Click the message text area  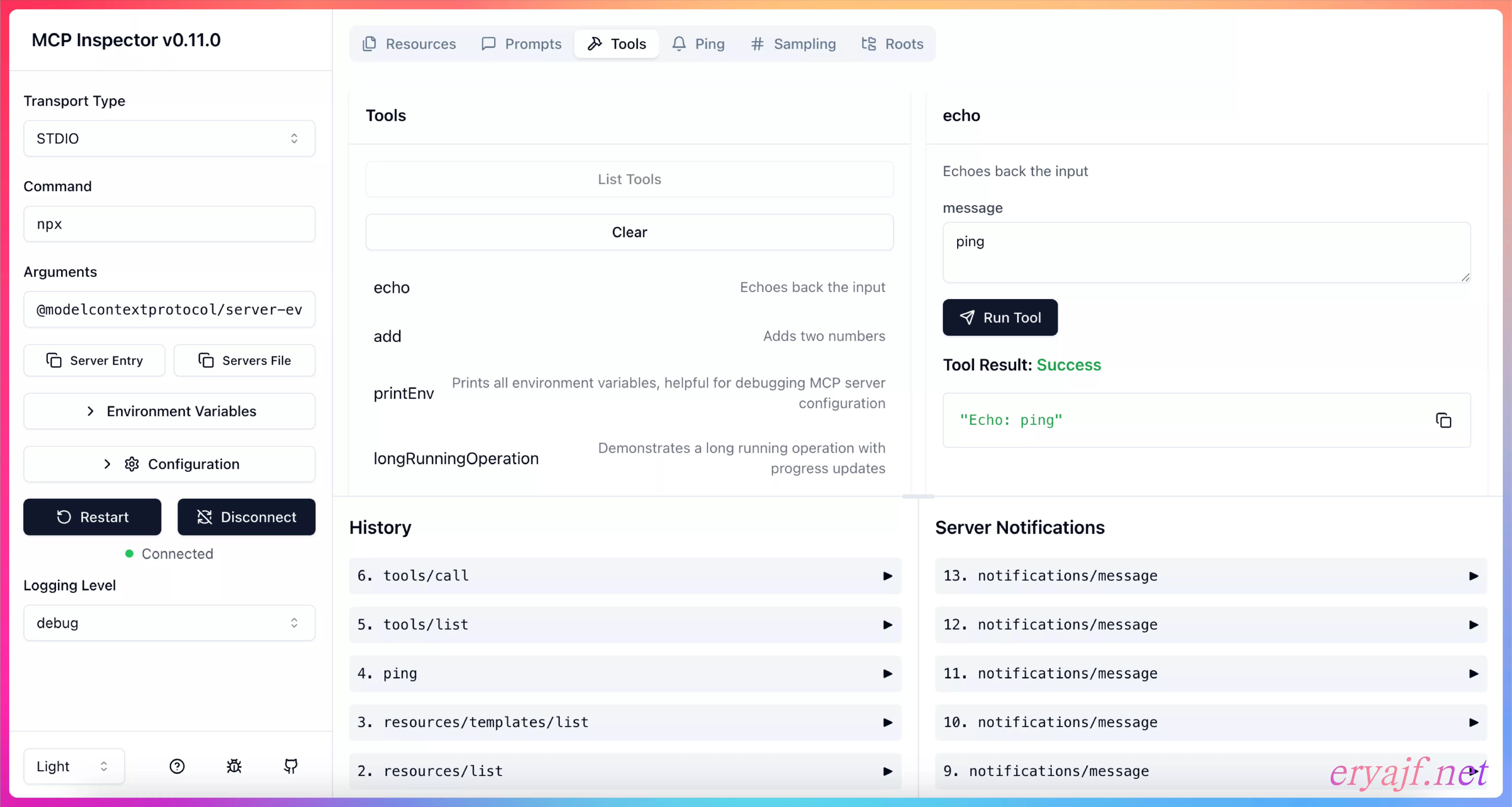click(x=1206, y=252)
